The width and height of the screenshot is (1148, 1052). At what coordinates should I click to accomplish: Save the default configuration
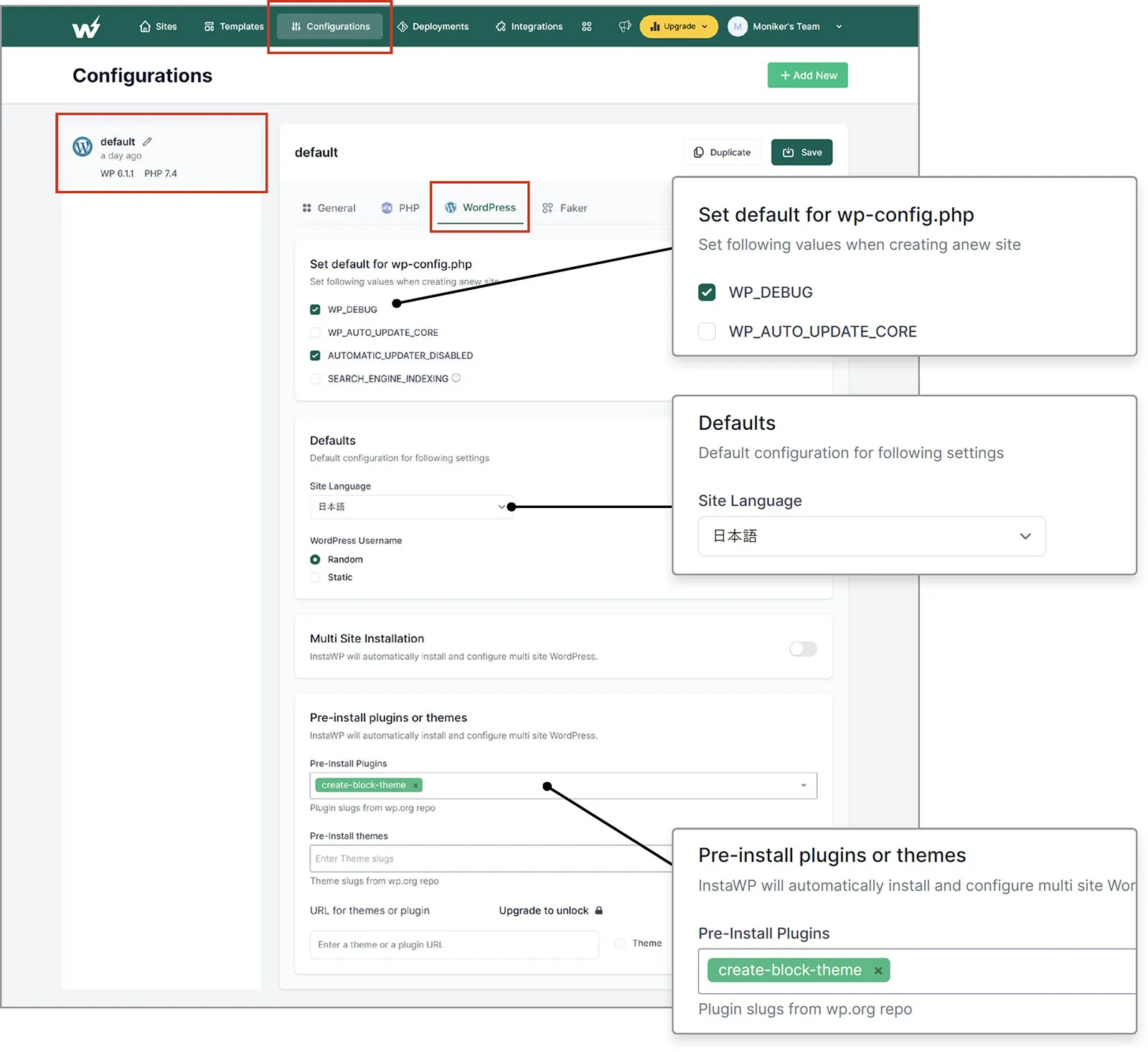[801, 152]
